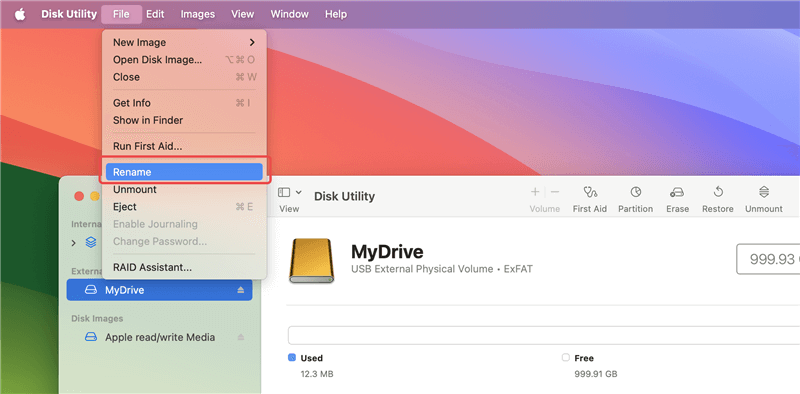The image size is (800, 394).
Task: Choose Eject from the File menu
Action: (x=184, y=207)
